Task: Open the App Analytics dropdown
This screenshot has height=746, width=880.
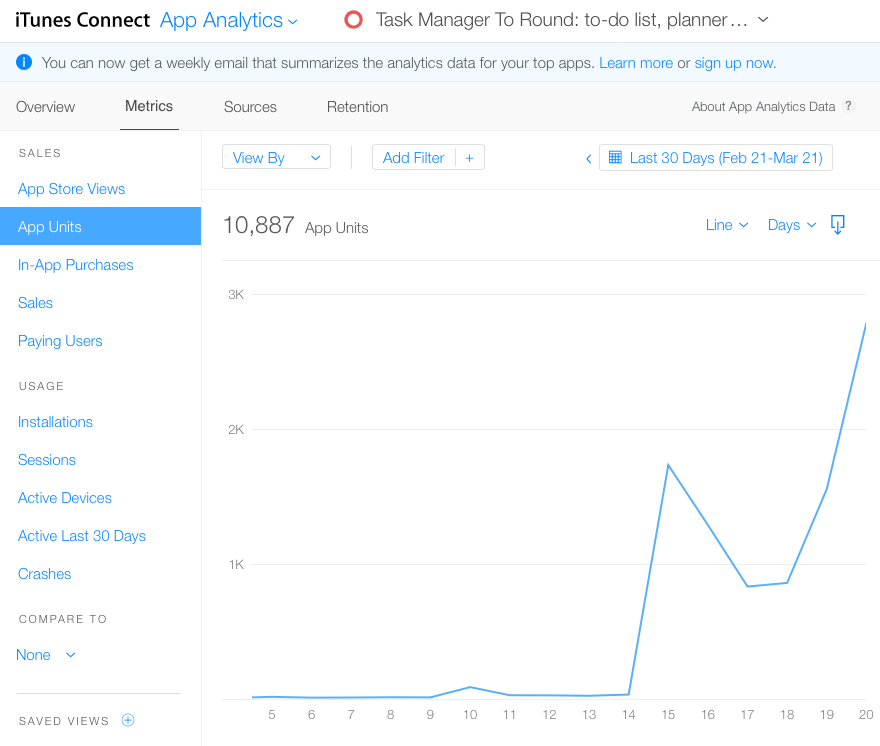Action: tap(228, 21)
